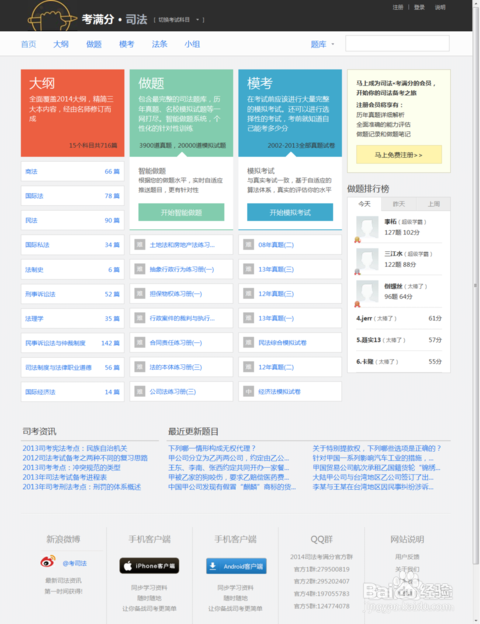The width and height of the screenshot is (480, 624).
Task: Click the search input field
Action: (x=397, y=43)
